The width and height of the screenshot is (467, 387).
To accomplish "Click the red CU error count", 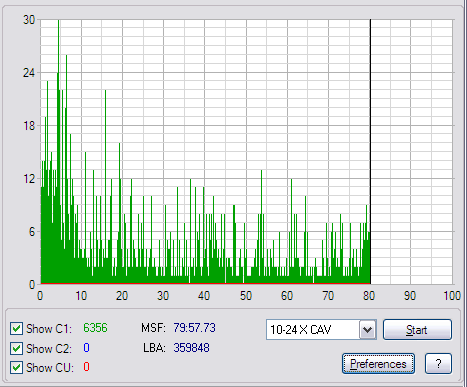I will [86, 367].
